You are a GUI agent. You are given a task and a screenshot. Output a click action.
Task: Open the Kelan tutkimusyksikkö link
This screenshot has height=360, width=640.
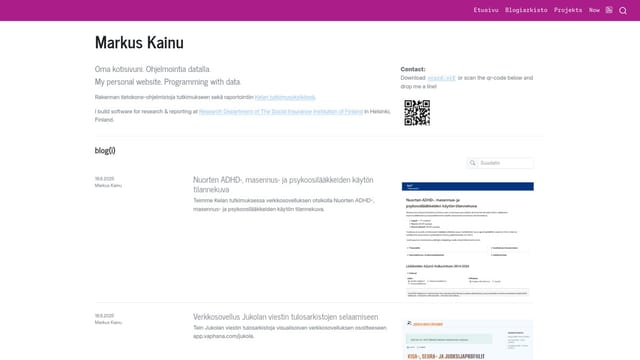click(285, 97)
